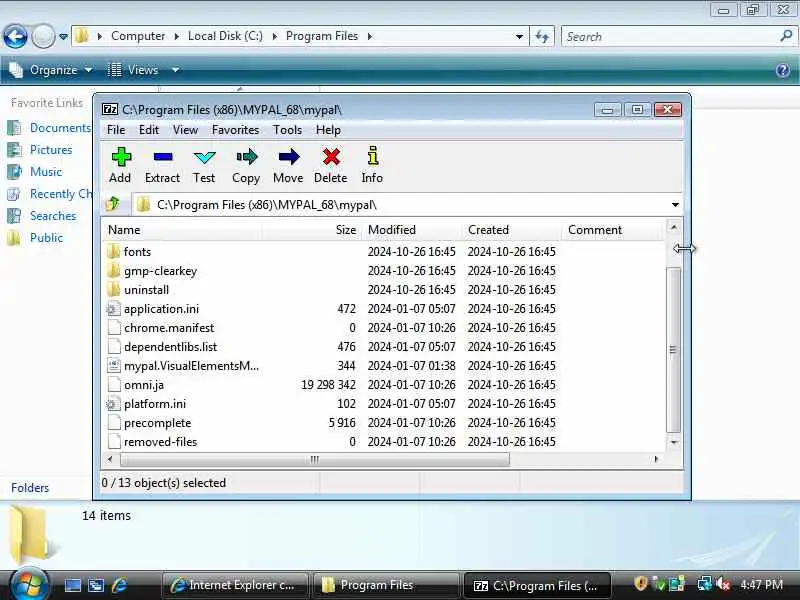800x600 pixels.
Task: Click the 7-Zip path address field
Action: 401,205
